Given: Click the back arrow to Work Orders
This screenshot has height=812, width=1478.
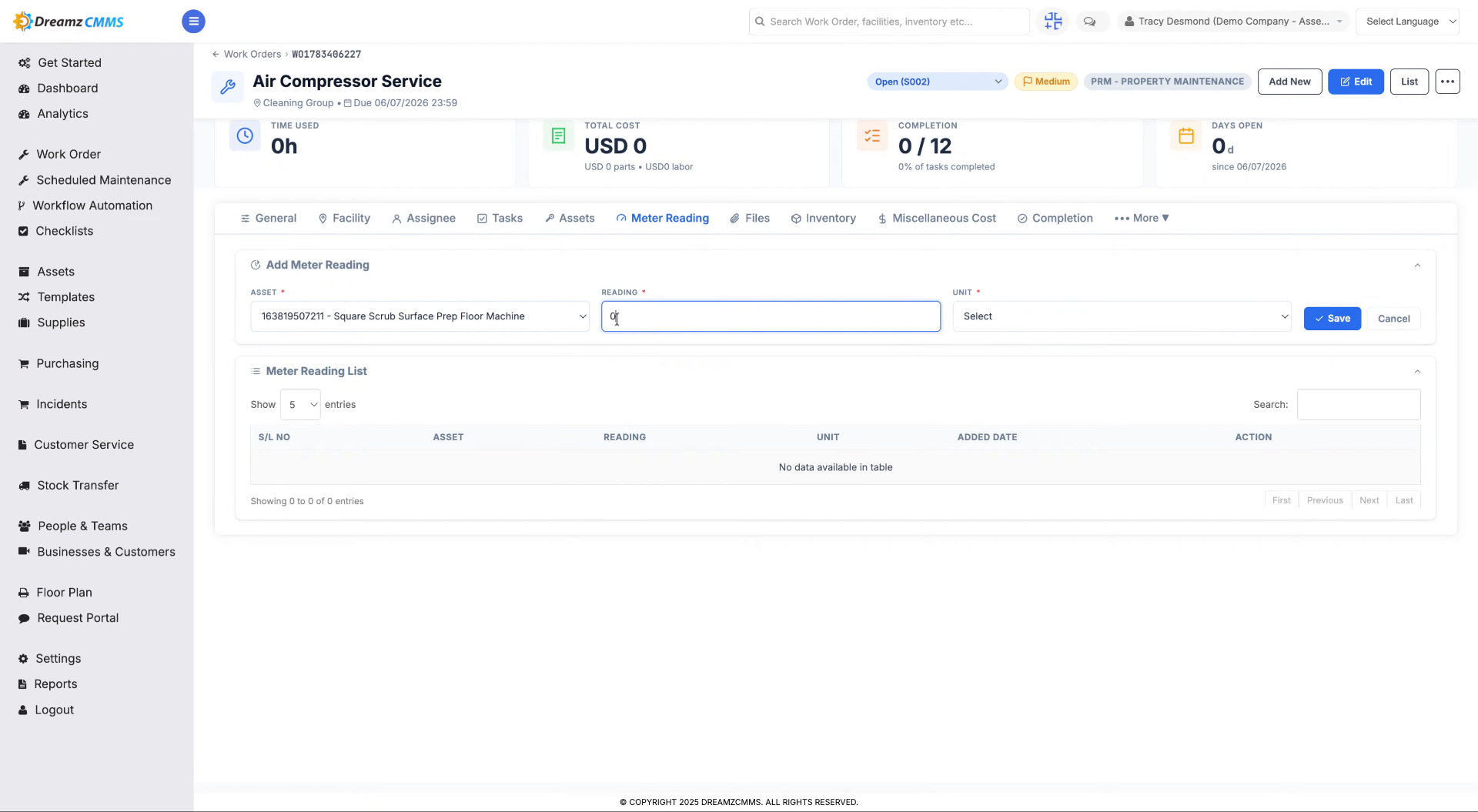Looking at the screenshot, I should pyautogui.click(x=216, y=55).
